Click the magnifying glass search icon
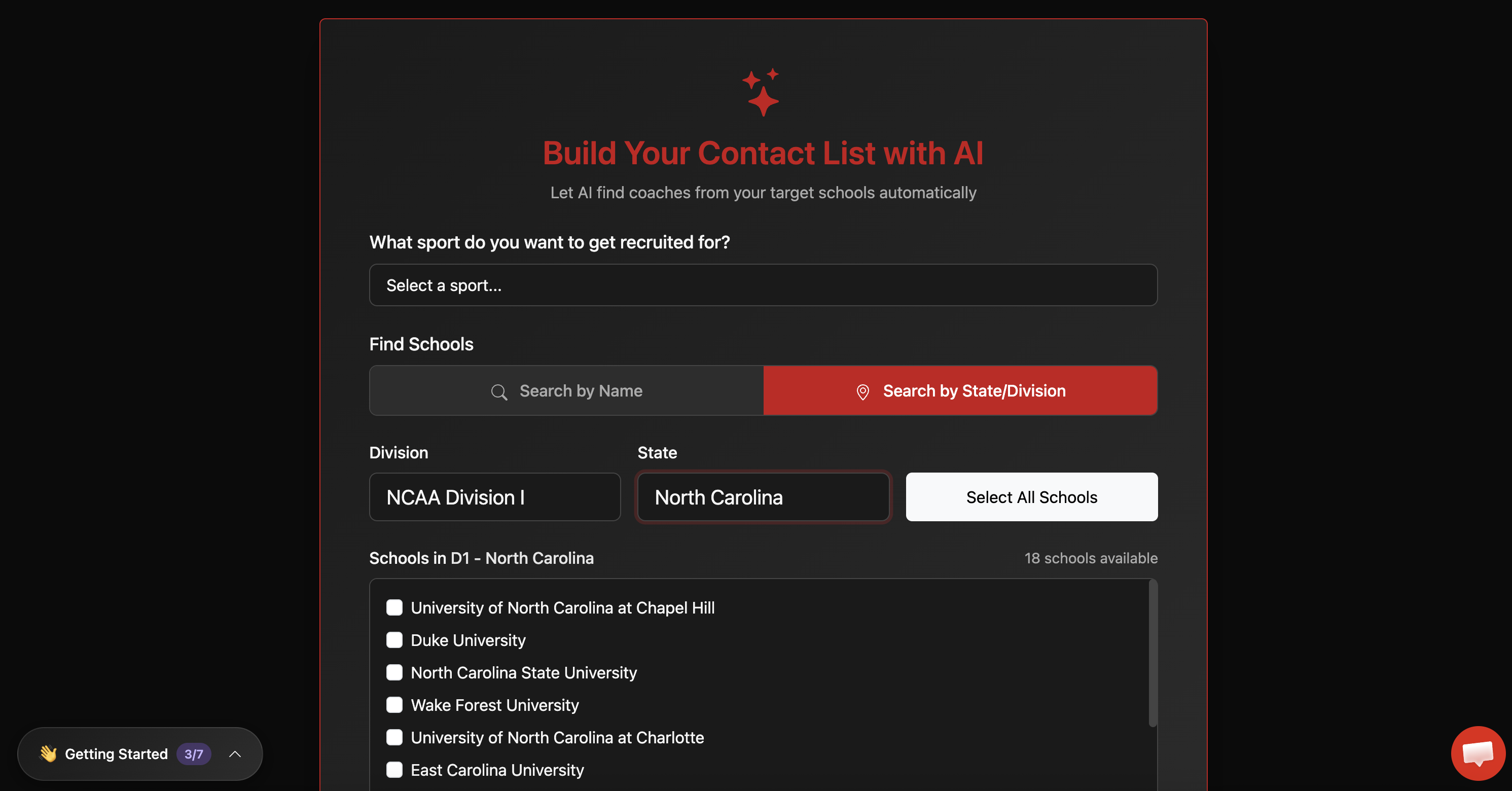The height and width of the screenshot is (791, 1512). [x=499, y=392]
